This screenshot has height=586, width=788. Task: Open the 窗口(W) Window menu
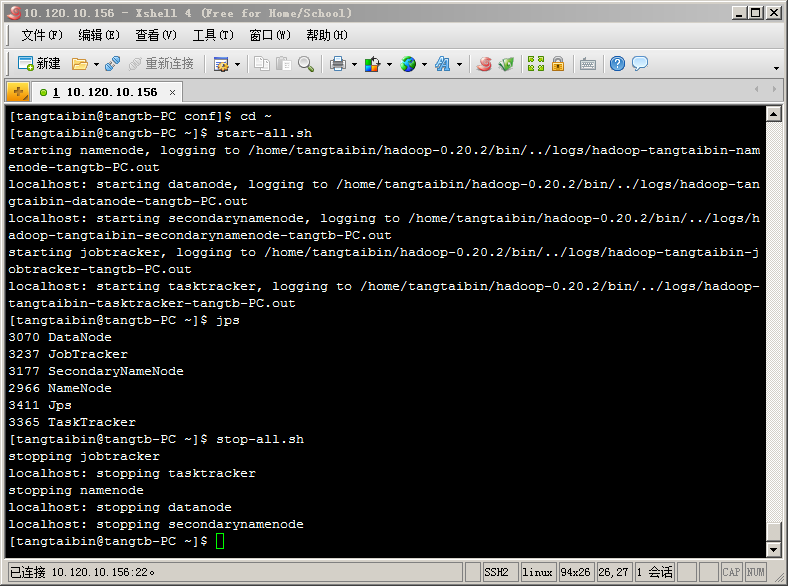270,35
